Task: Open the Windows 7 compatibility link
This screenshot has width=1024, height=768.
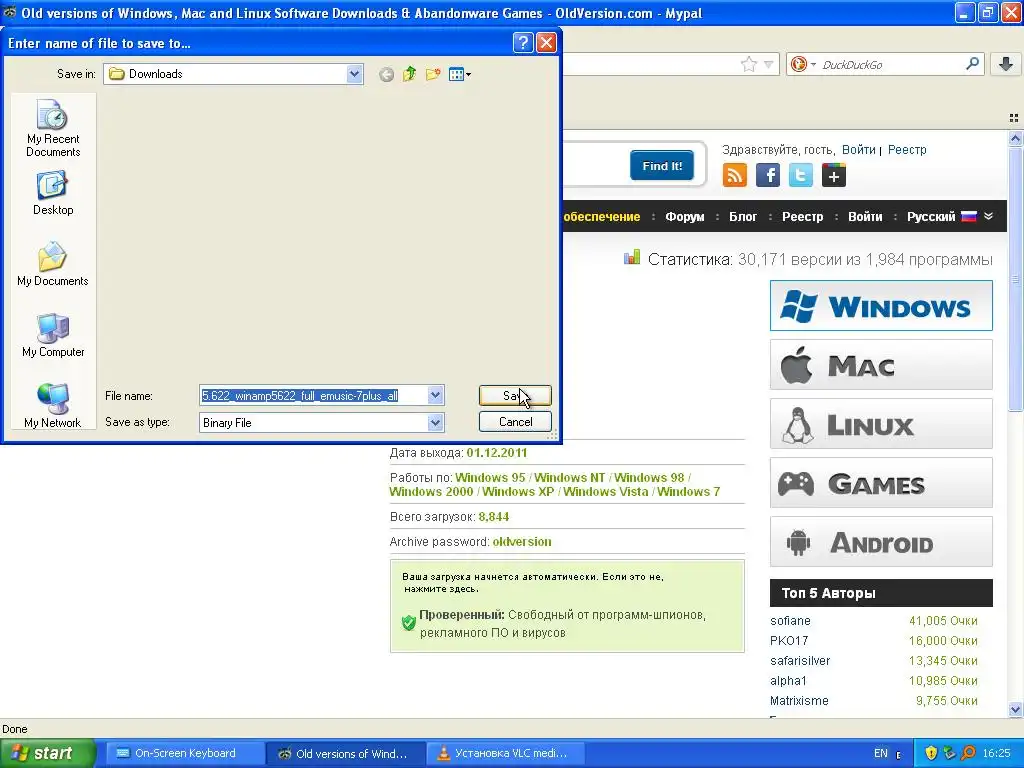Action: (x=688, y=492)
